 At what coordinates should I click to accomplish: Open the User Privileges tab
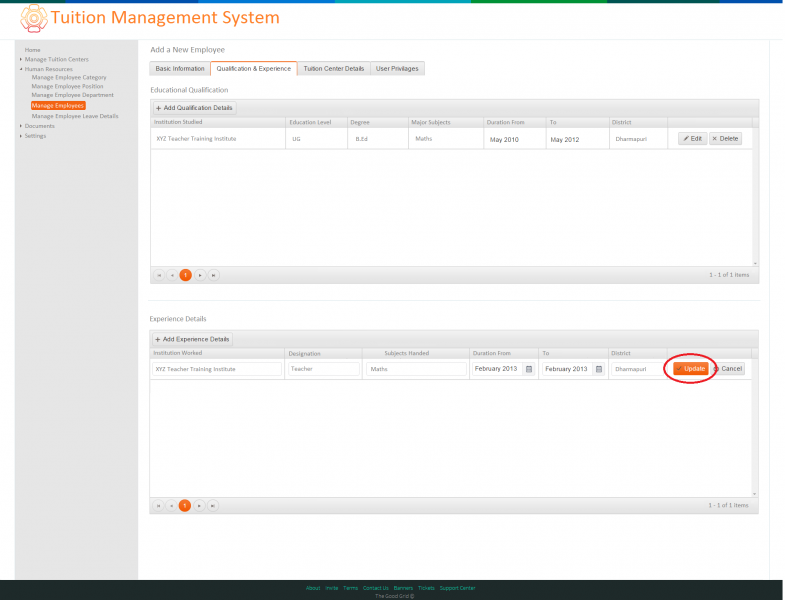click(398, 69)
